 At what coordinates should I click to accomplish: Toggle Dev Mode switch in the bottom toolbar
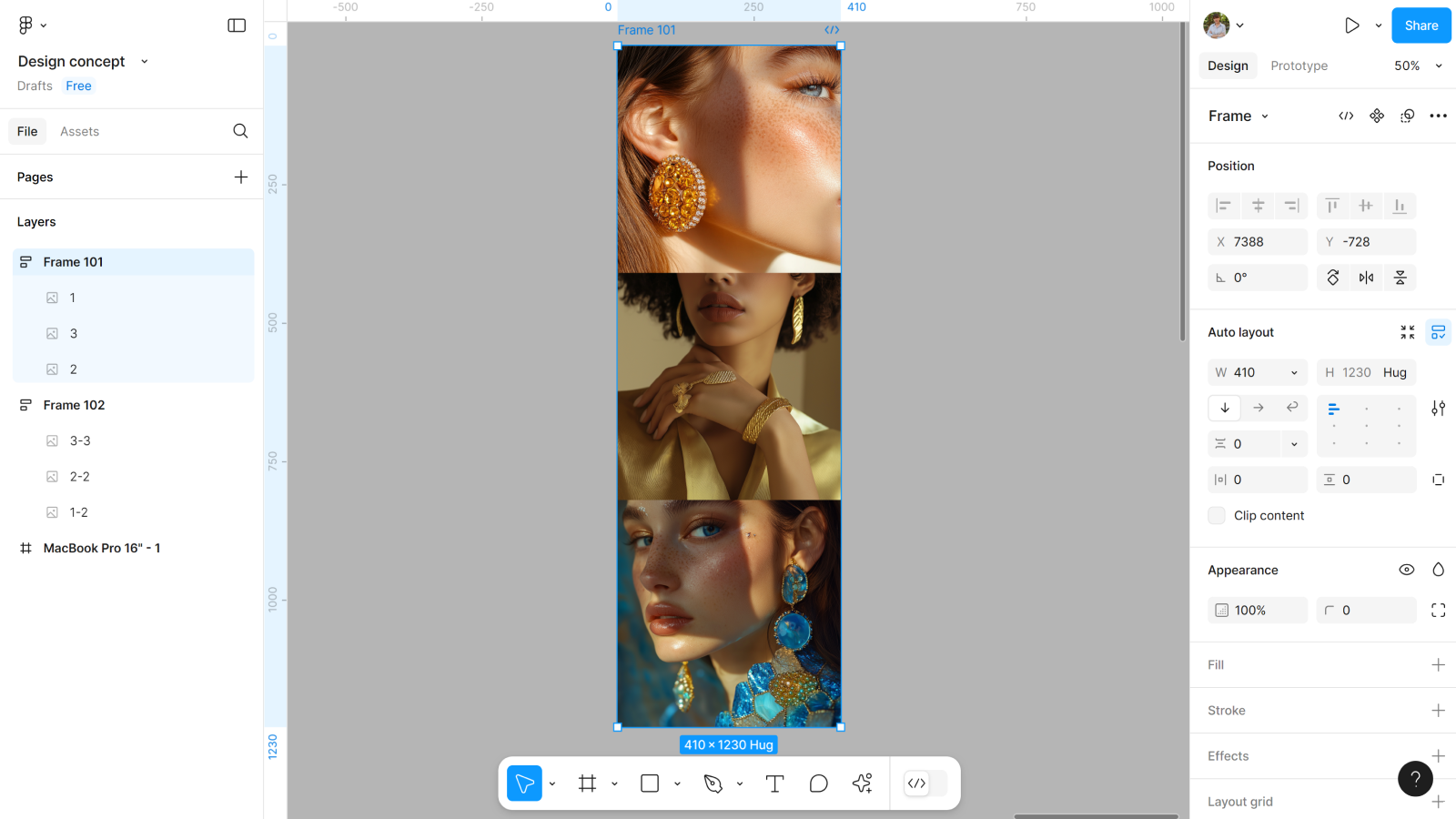click(925, 784)
